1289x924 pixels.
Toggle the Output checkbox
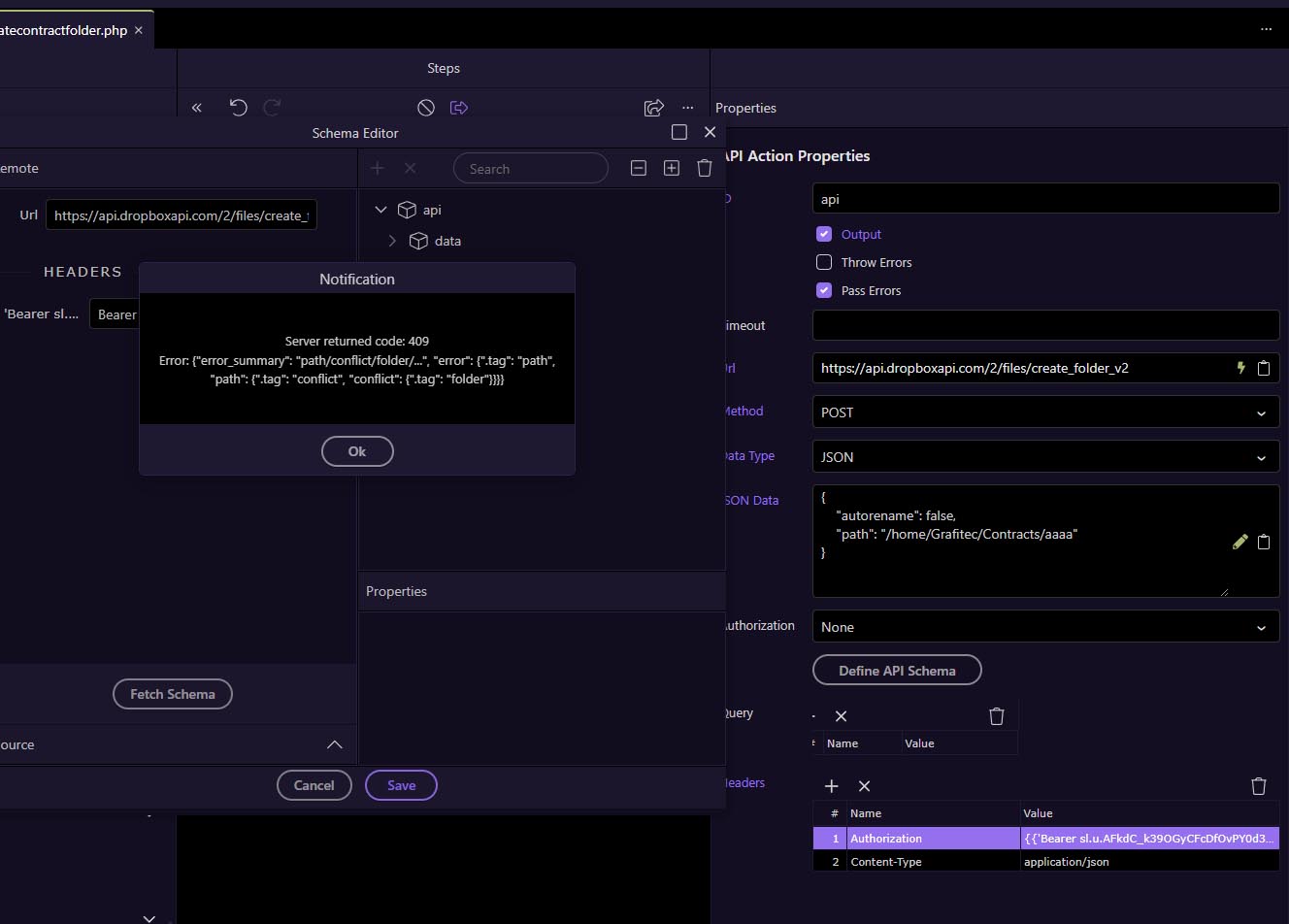tap(824, 234)
